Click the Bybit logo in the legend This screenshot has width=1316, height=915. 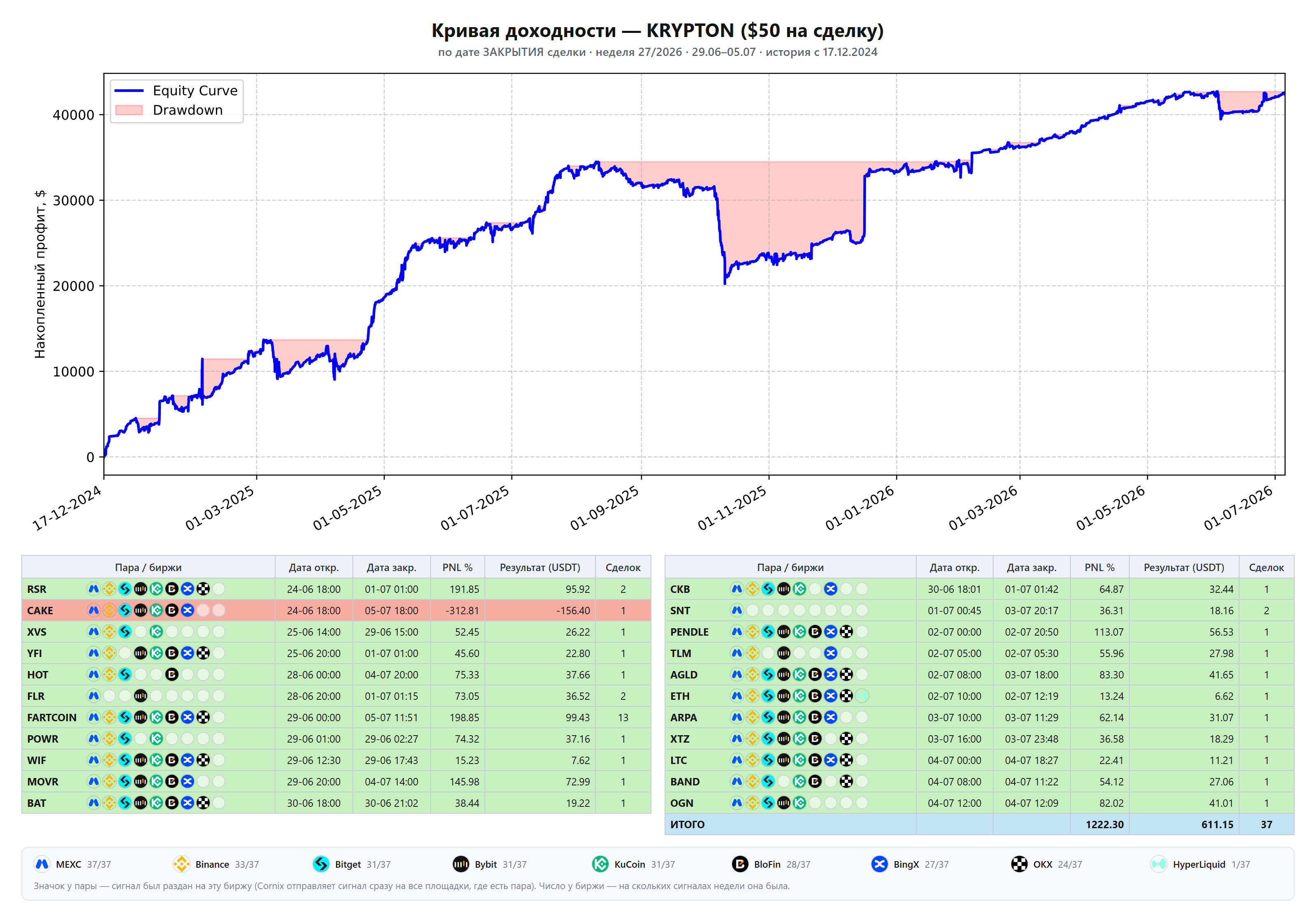tap(461, 864)
